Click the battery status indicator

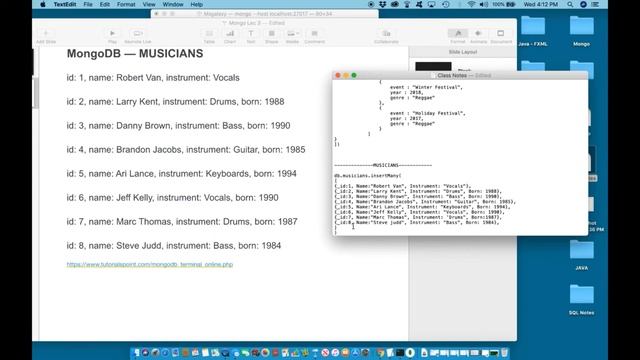point(503,4)
